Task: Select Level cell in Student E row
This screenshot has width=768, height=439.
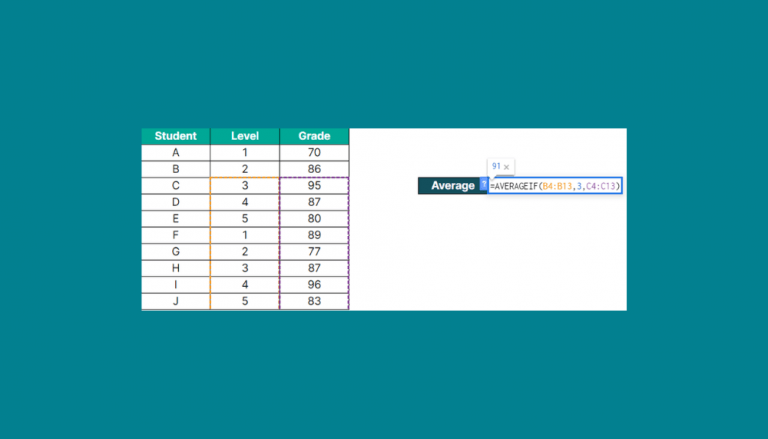Action: click(245, 219)
